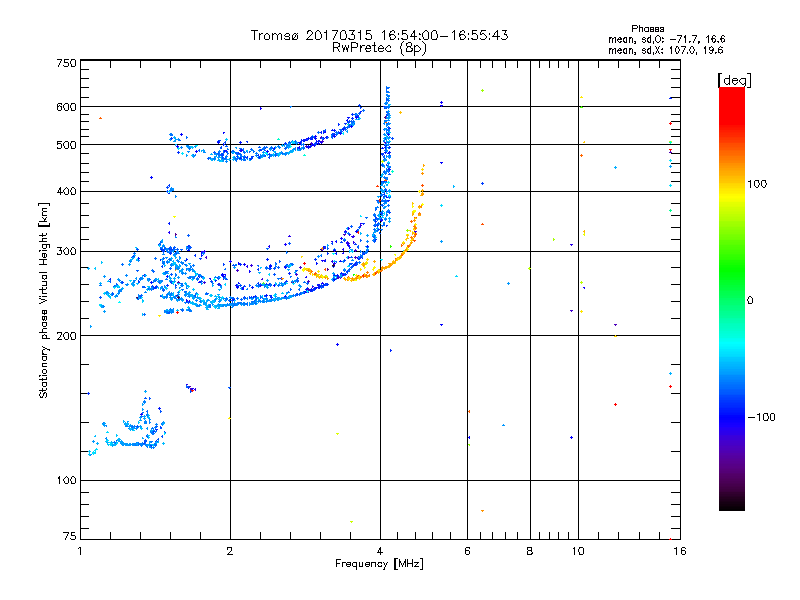
Task: Click the 'mean, sd,X: 107.0, 19.6' line
Action: (665, 51)
